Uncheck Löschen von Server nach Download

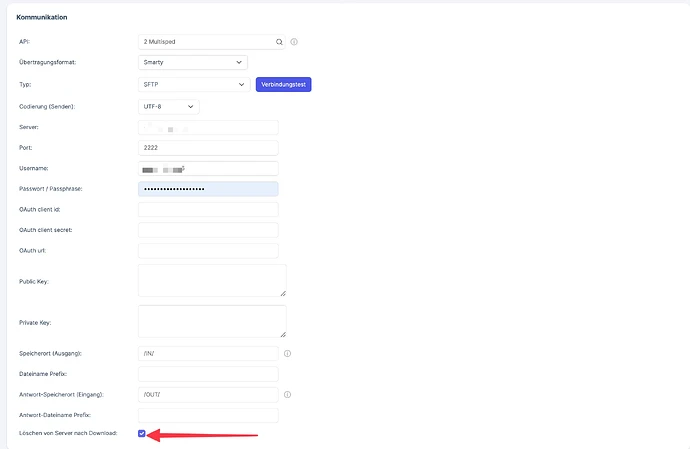click(x=142, y=434)
